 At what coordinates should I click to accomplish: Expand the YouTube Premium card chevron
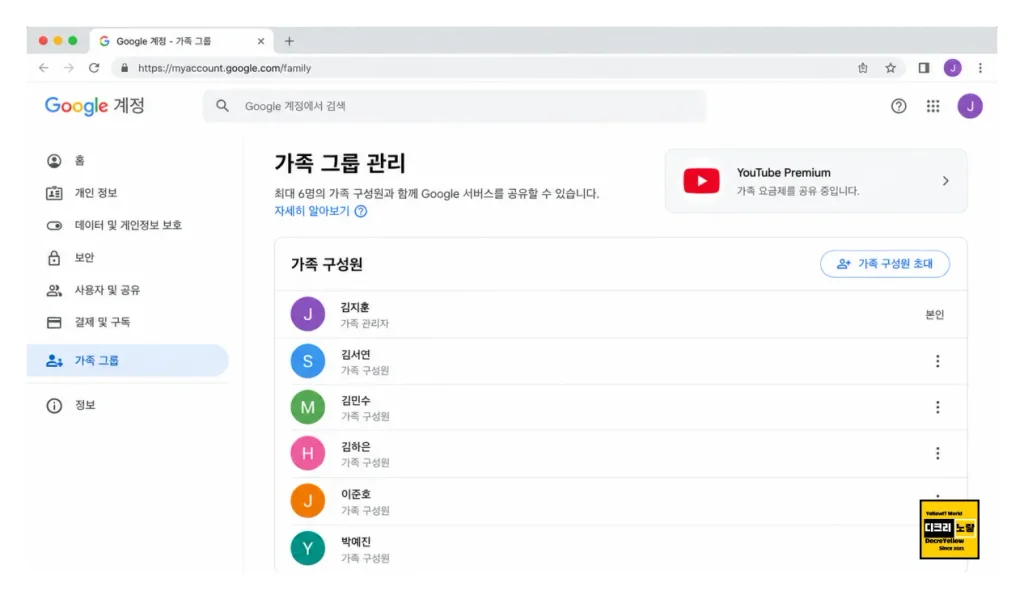(946, 181)
